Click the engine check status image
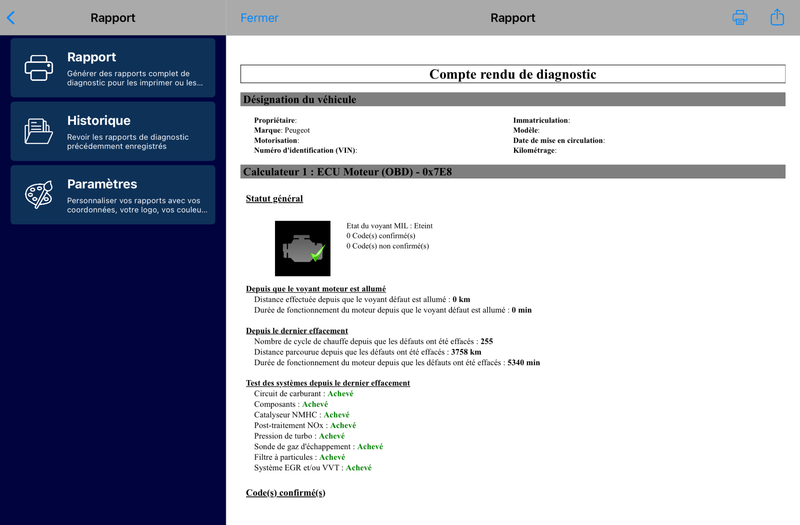Image resolution: width=800 pixels, height=525 pixels. tap(303, 248)
